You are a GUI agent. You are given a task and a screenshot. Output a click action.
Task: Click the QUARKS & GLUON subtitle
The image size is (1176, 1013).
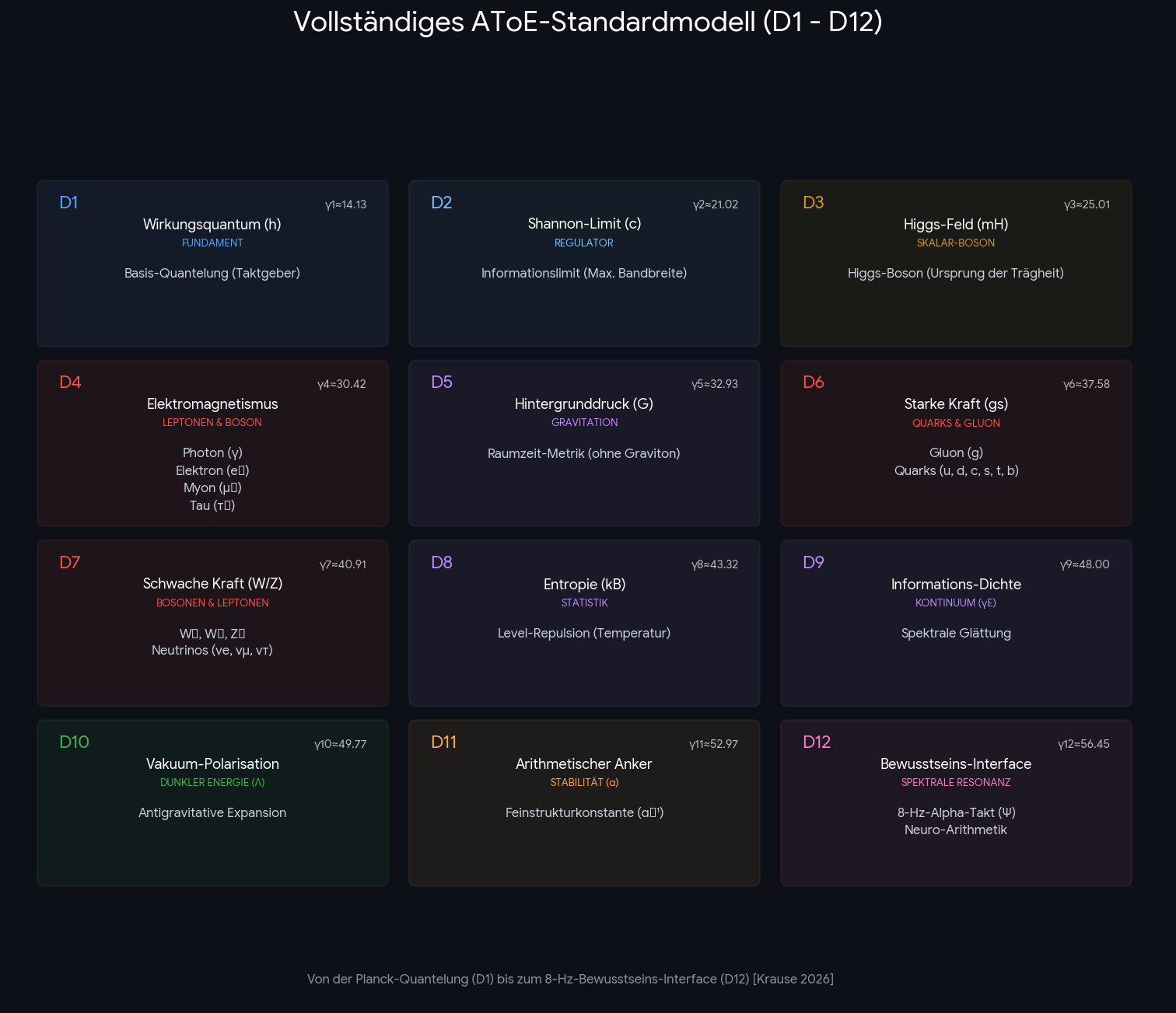[x=956, y=423]
